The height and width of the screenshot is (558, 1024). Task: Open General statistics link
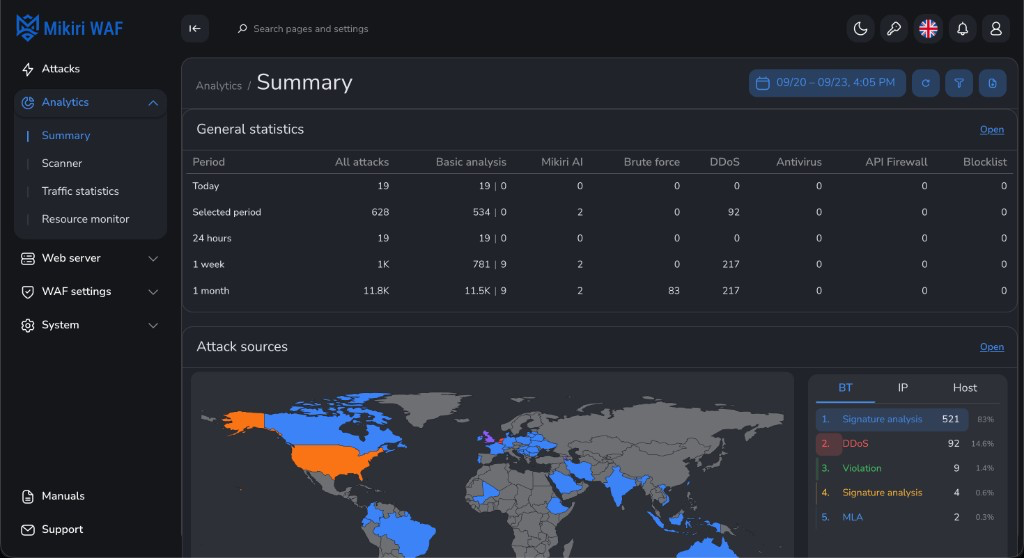coord(991,129)
